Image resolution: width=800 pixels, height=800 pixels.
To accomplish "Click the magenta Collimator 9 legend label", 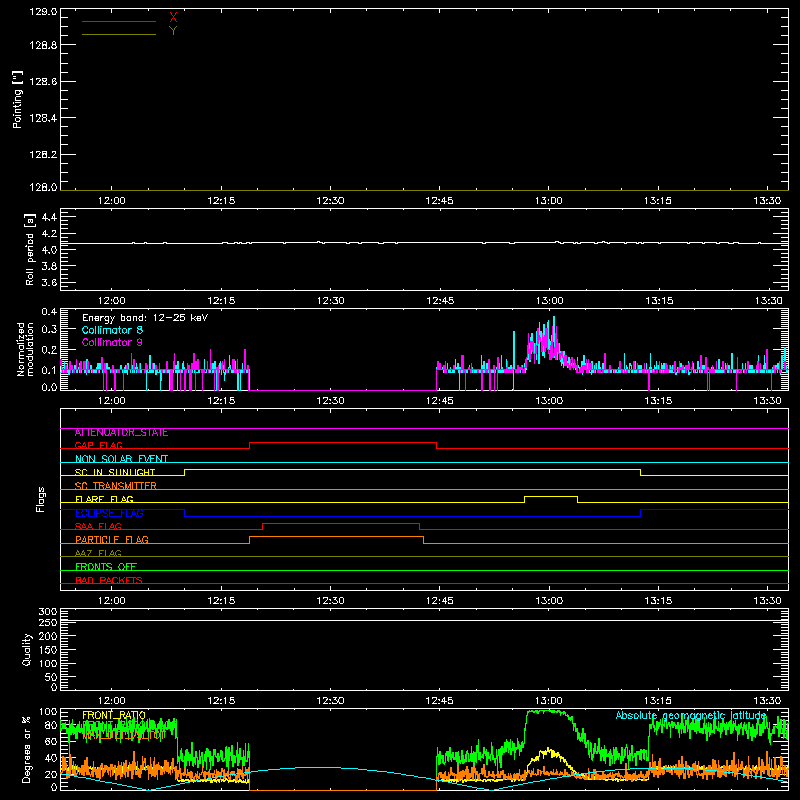I will point(112,342).
